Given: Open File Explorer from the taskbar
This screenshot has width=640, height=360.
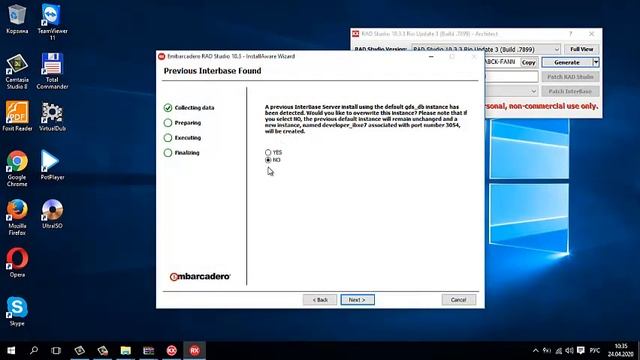Looking at the screenshot, I should click(x=125, y=350).
